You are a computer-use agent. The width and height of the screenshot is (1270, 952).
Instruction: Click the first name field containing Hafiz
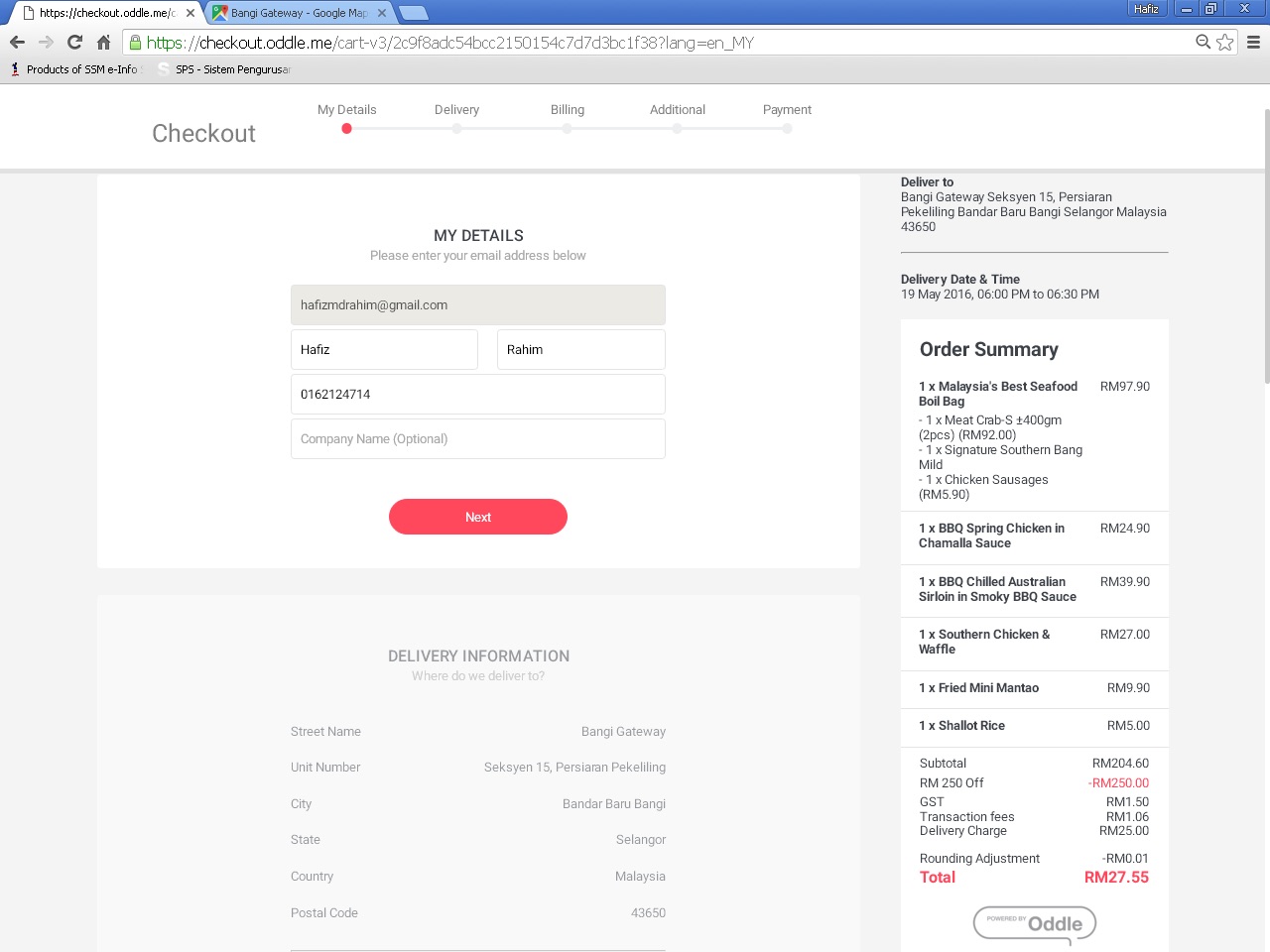coord(384,350)
